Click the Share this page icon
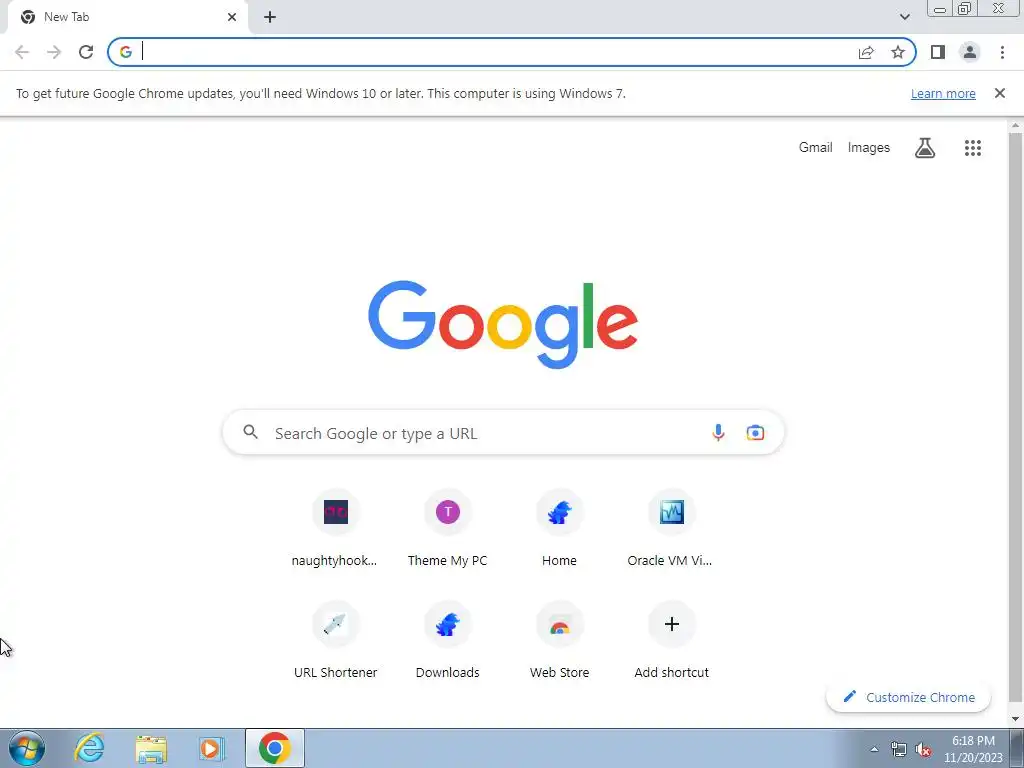This screenshot has width=1024, height=768. pos(866,52)
